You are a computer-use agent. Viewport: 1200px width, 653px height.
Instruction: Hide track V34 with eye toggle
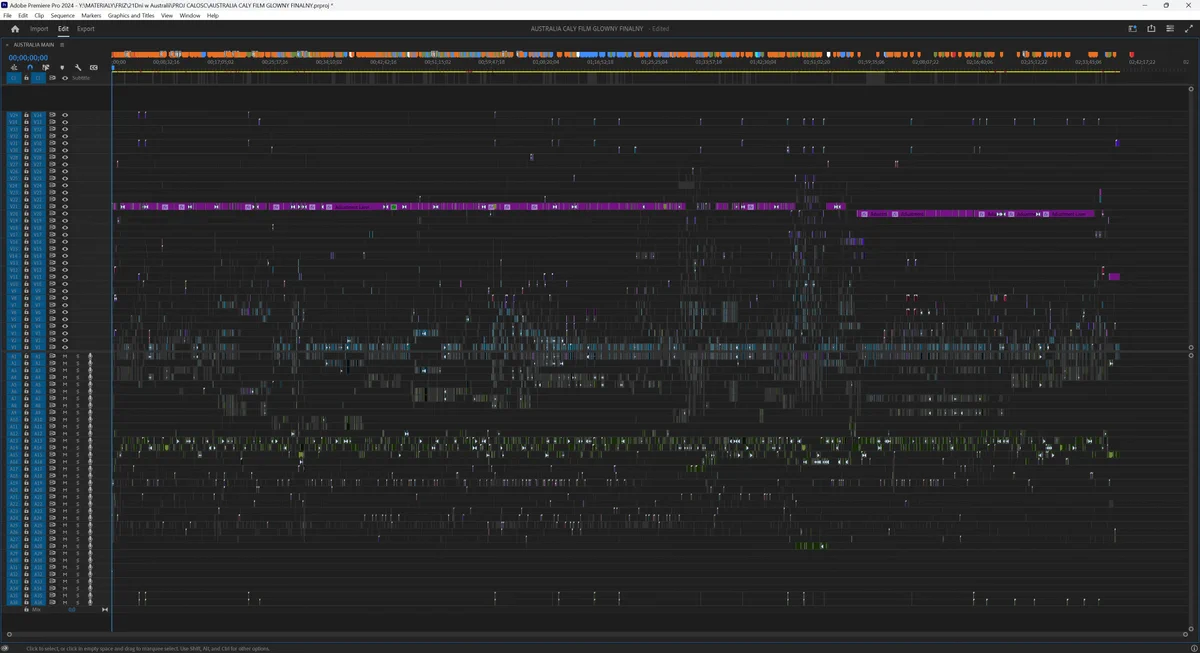65,115
